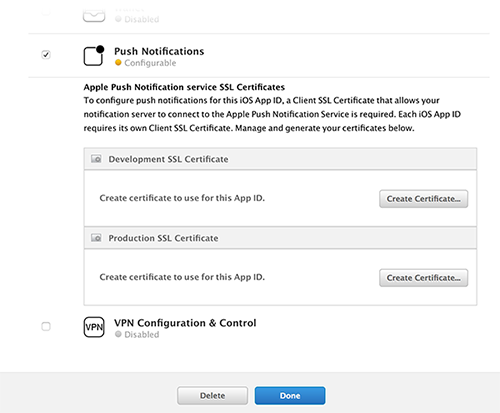This screenshot has width=500, height=413.
Task: Confirm changes with the blue Done button
Action: (290, 396)
